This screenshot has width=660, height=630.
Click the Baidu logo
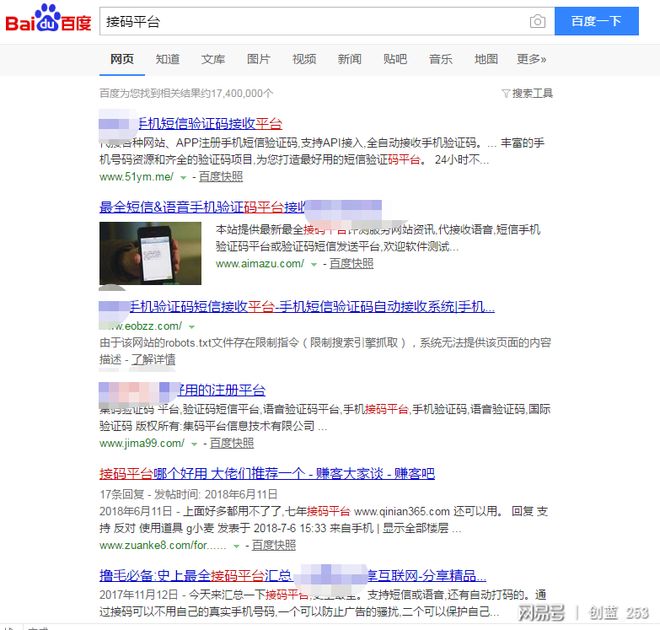48,18
